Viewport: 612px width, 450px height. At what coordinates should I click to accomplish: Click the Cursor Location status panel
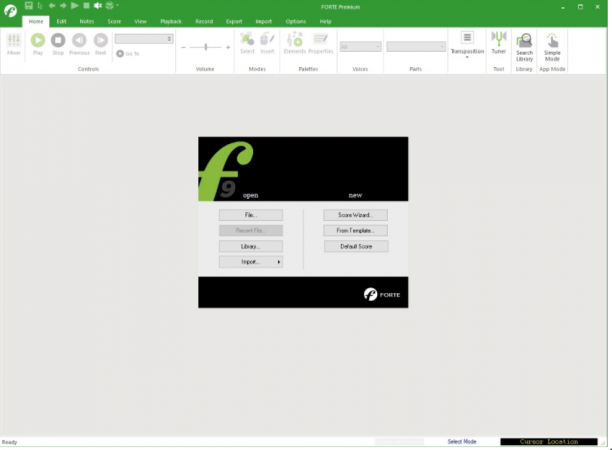pos(549,441)
